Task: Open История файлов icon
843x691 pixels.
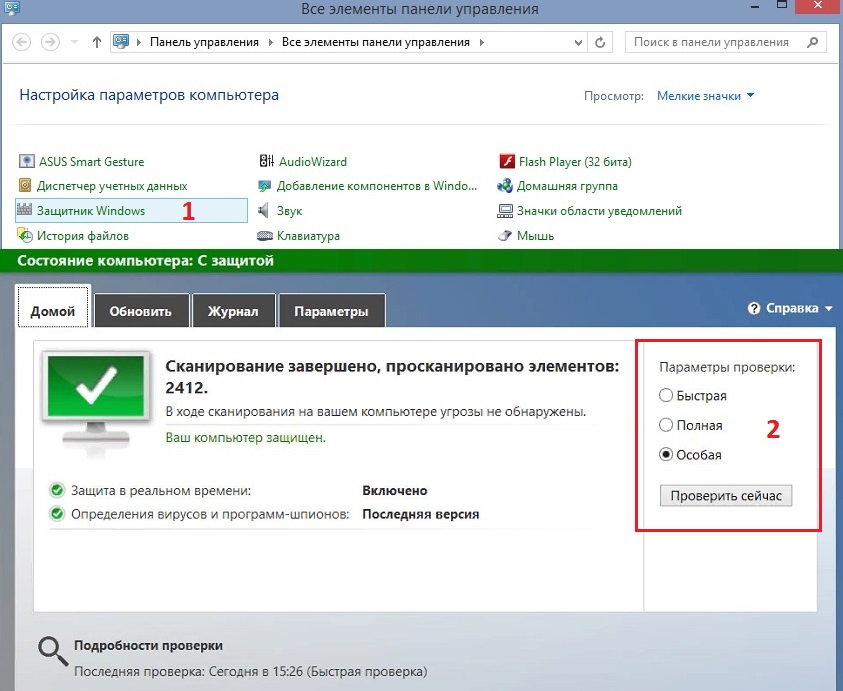Action: coord(25,236)
